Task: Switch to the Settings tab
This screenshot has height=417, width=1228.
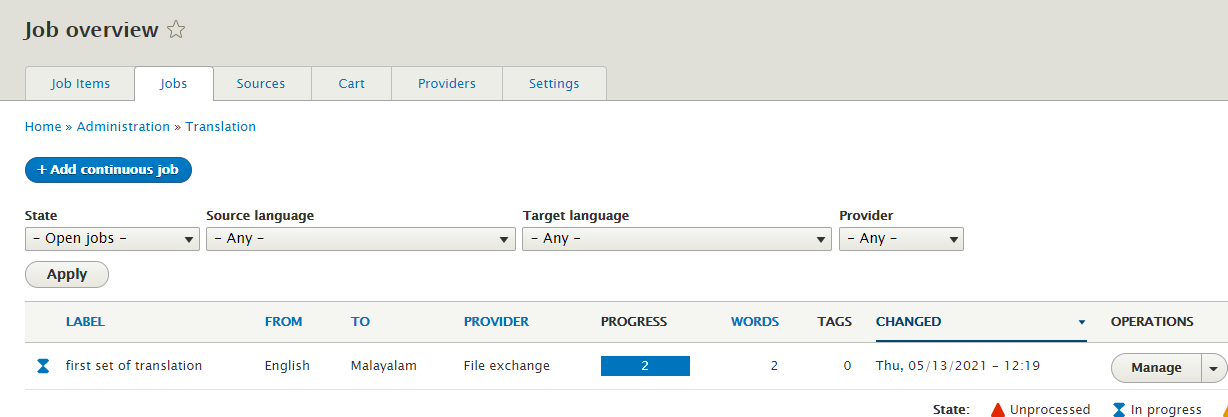Action: tap(554, 84)
